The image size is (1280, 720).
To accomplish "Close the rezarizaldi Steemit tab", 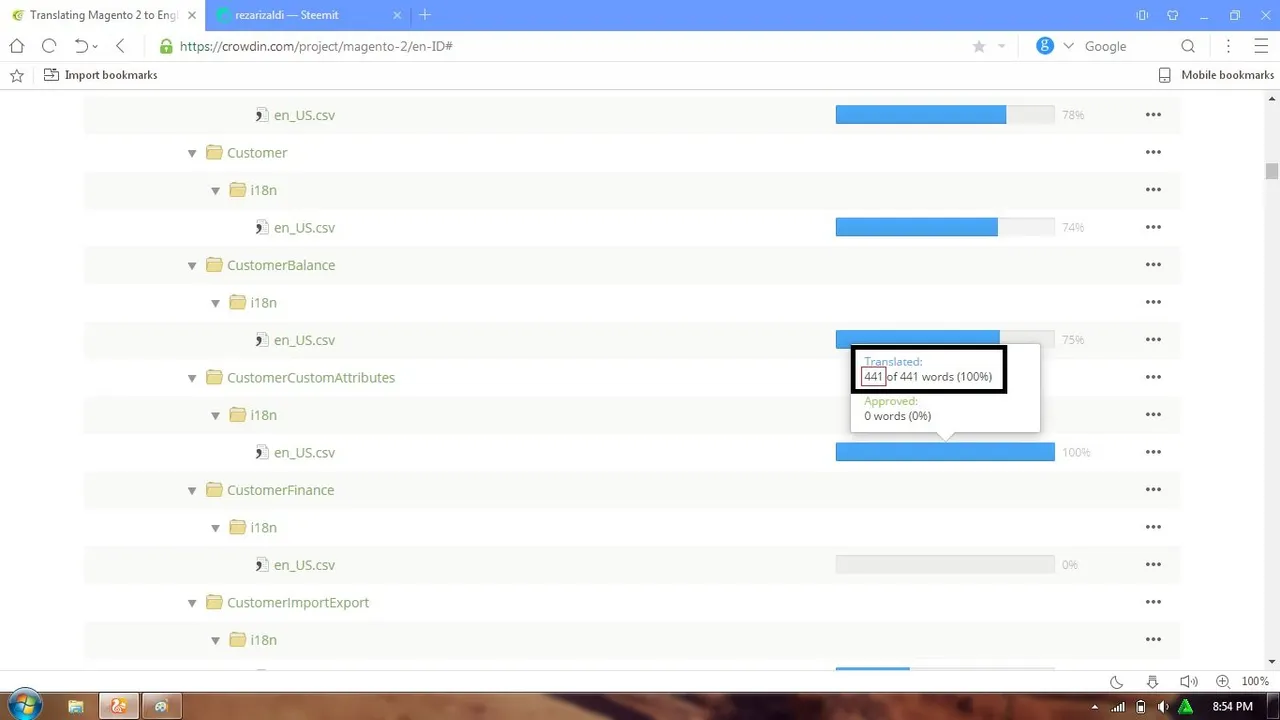I will click(397, 15).
